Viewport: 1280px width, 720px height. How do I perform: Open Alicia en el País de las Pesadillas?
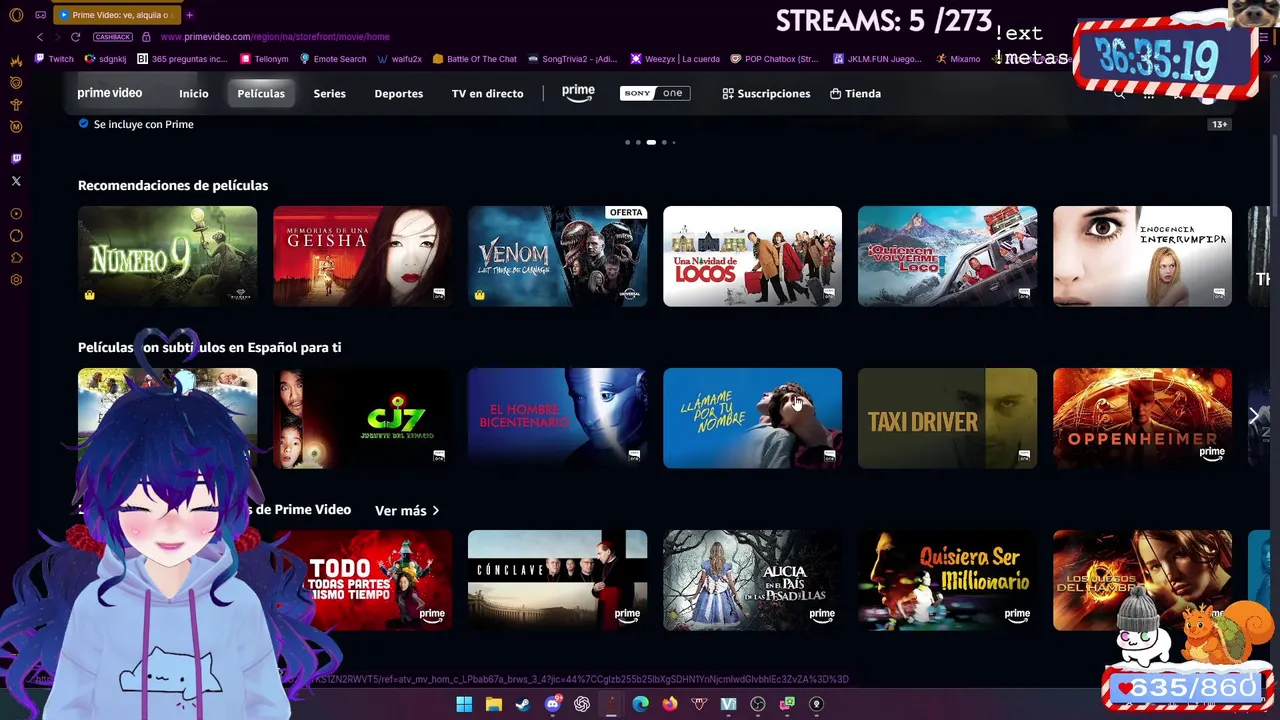[752, 580]
